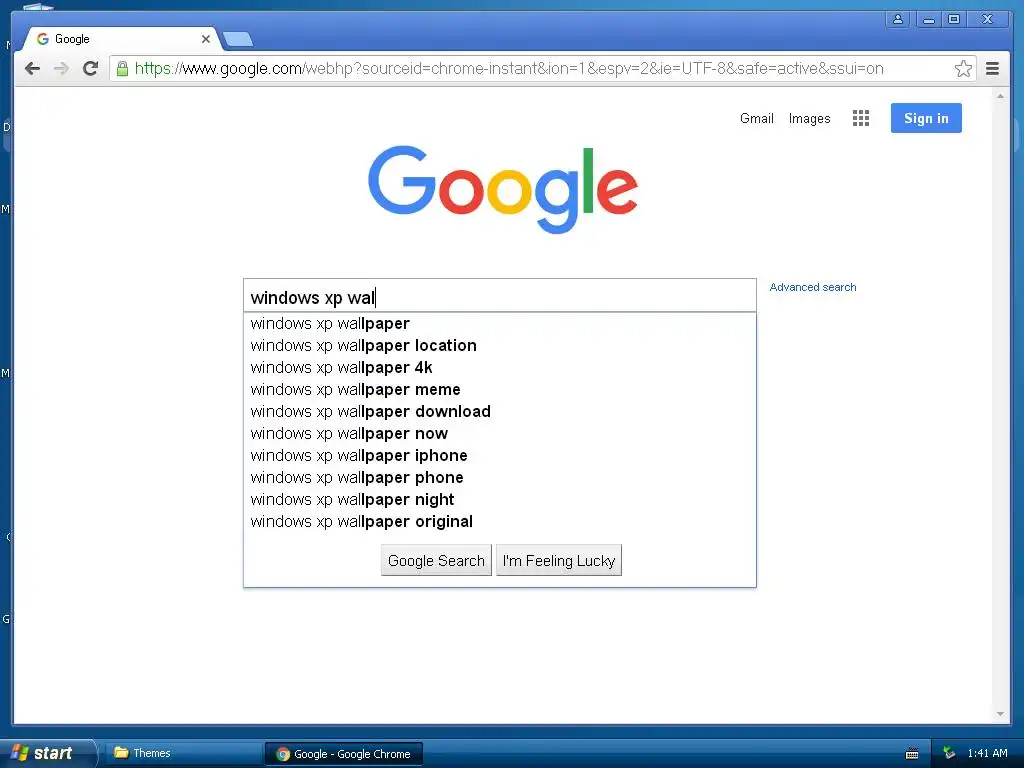
Task: Choose suggestion windows xp wallpaper original
Action: [x=500, y=522]
